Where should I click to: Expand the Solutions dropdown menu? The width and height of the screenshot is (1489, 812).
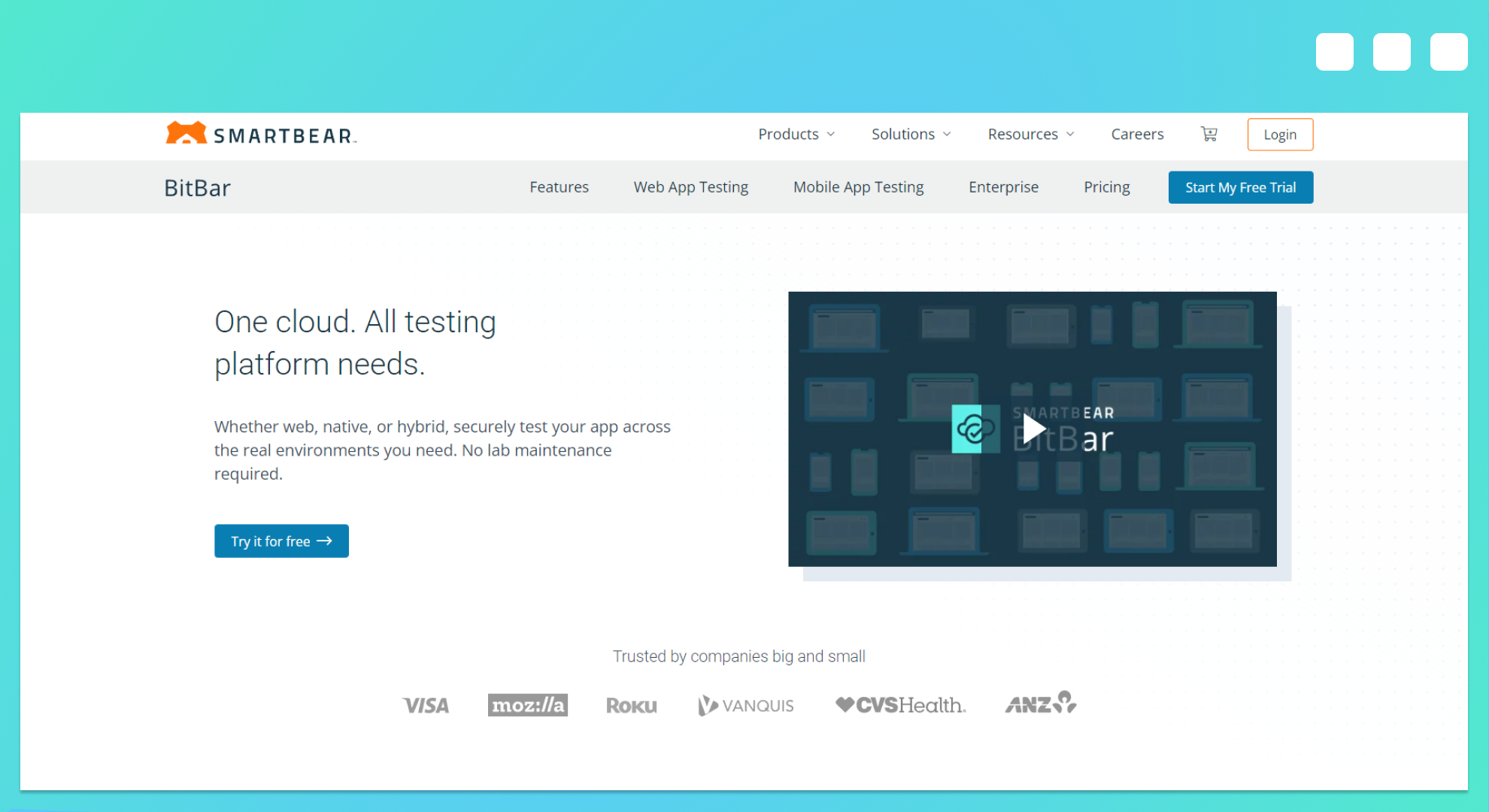pos(911,134)
